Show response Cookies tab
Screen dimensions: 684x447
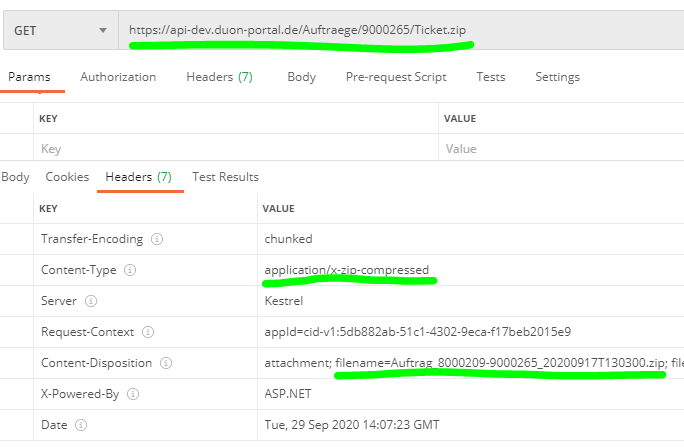(67, 177)
